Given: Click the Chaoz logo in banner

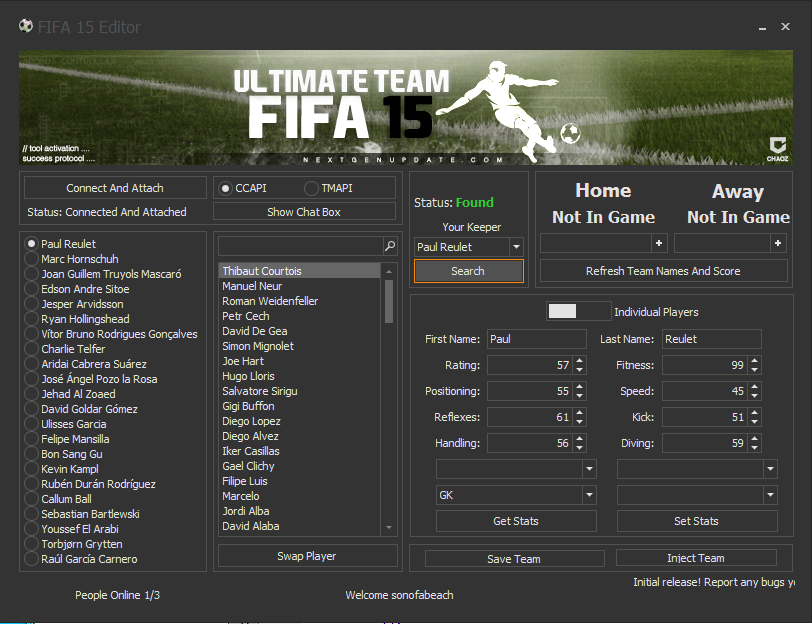Looking at the screenshot, I should coord(777,149).
